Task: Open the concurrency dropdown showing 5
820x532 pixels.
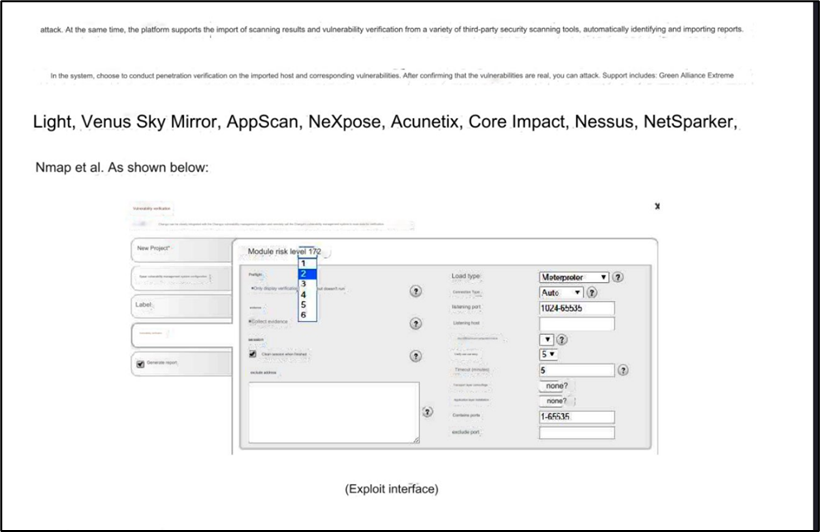Action: tap(548, 355)
